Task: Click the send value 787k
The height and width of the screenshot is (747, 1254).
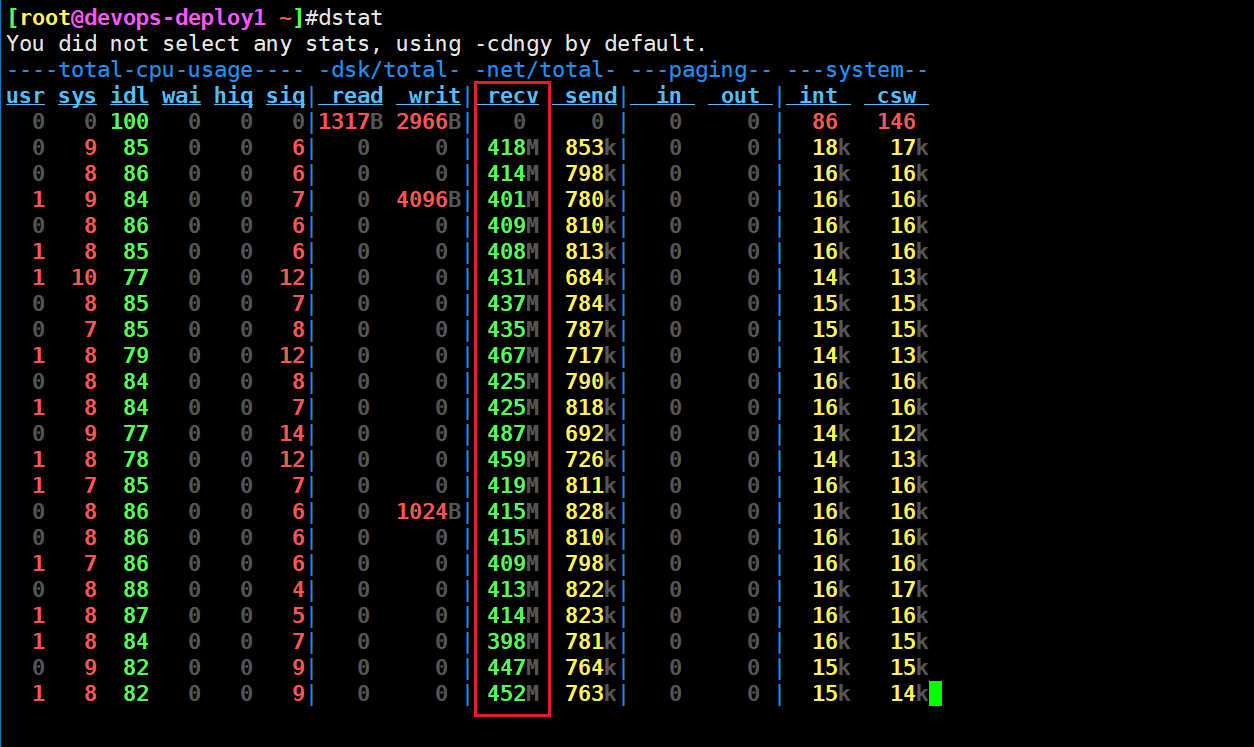Action: pyautogui.click(x=592, y=330)
